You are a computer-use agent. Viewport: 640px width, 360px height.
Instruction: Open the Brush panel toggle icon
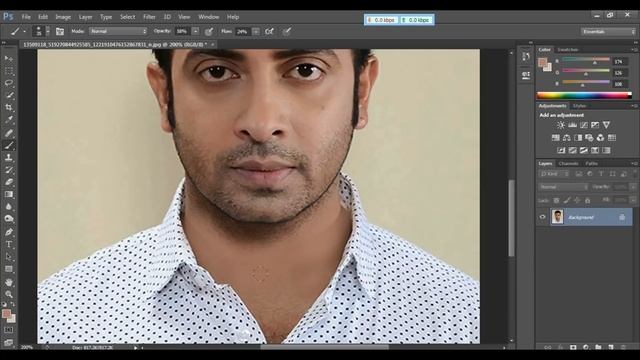pyautogui.click(x=60, y=31)
